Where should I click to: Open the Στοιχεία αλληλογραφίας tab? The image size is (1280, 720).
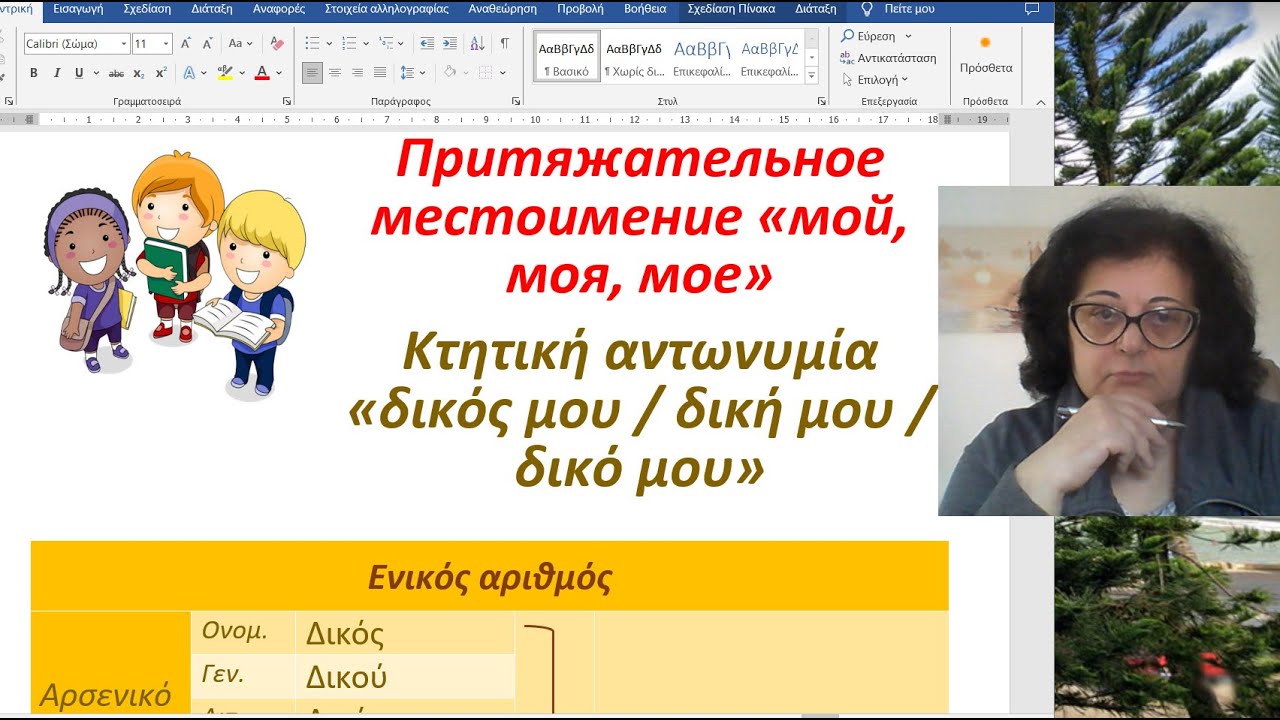[387, 9]
